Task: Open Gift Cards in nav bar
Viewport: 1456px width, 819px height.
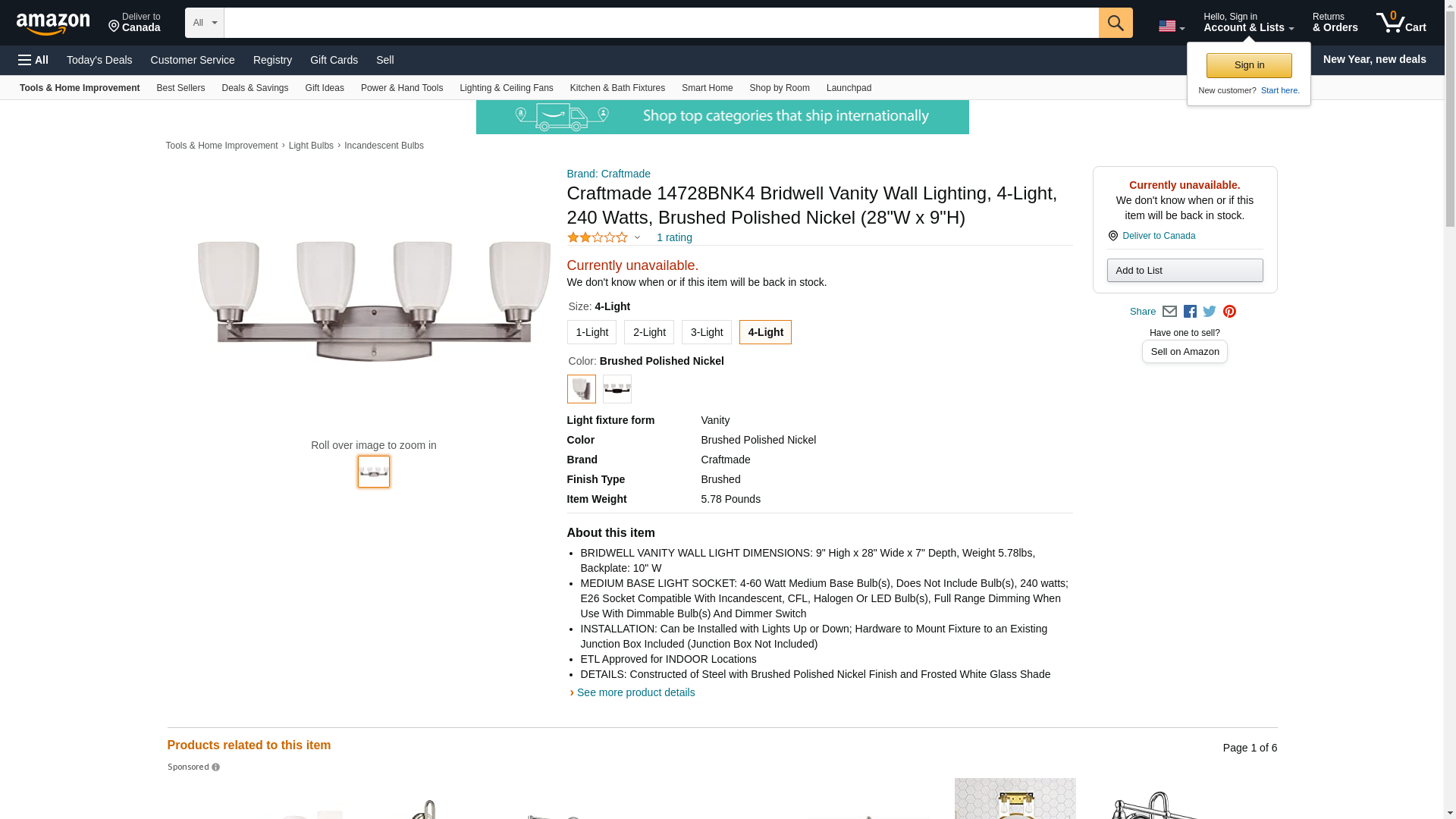Action: tap(334, 60)
